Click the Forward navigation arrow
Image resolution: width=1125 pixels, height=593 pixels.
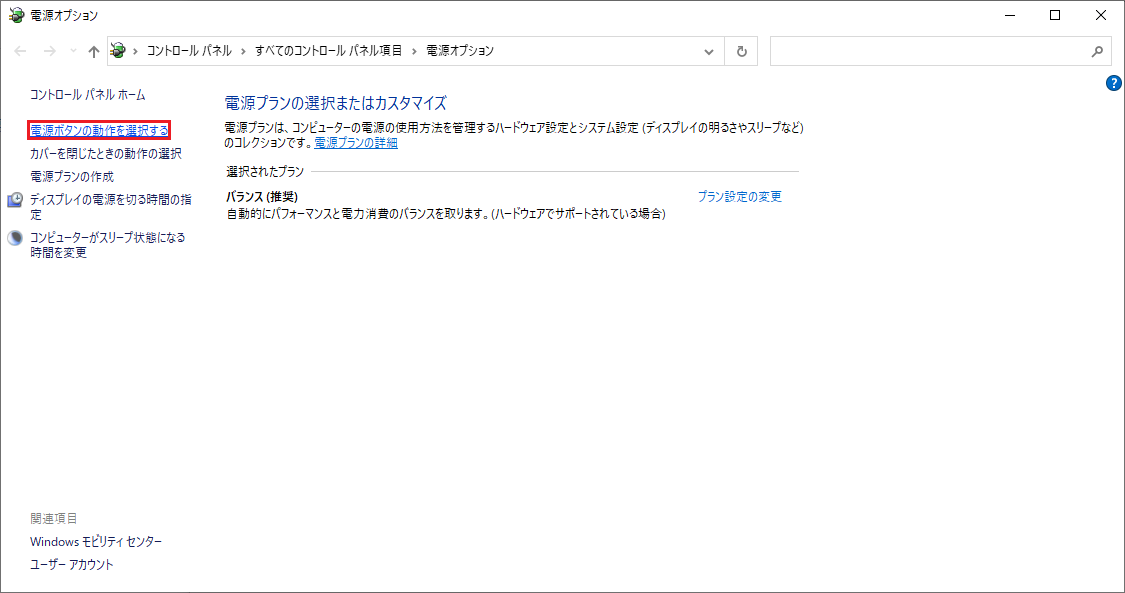click(x=49, y=51)
